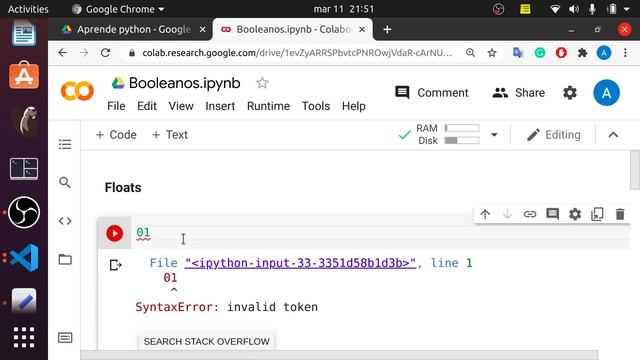Open cell editor settings gear
This screenshot has width=640, height=360.
tap(575, 214)
